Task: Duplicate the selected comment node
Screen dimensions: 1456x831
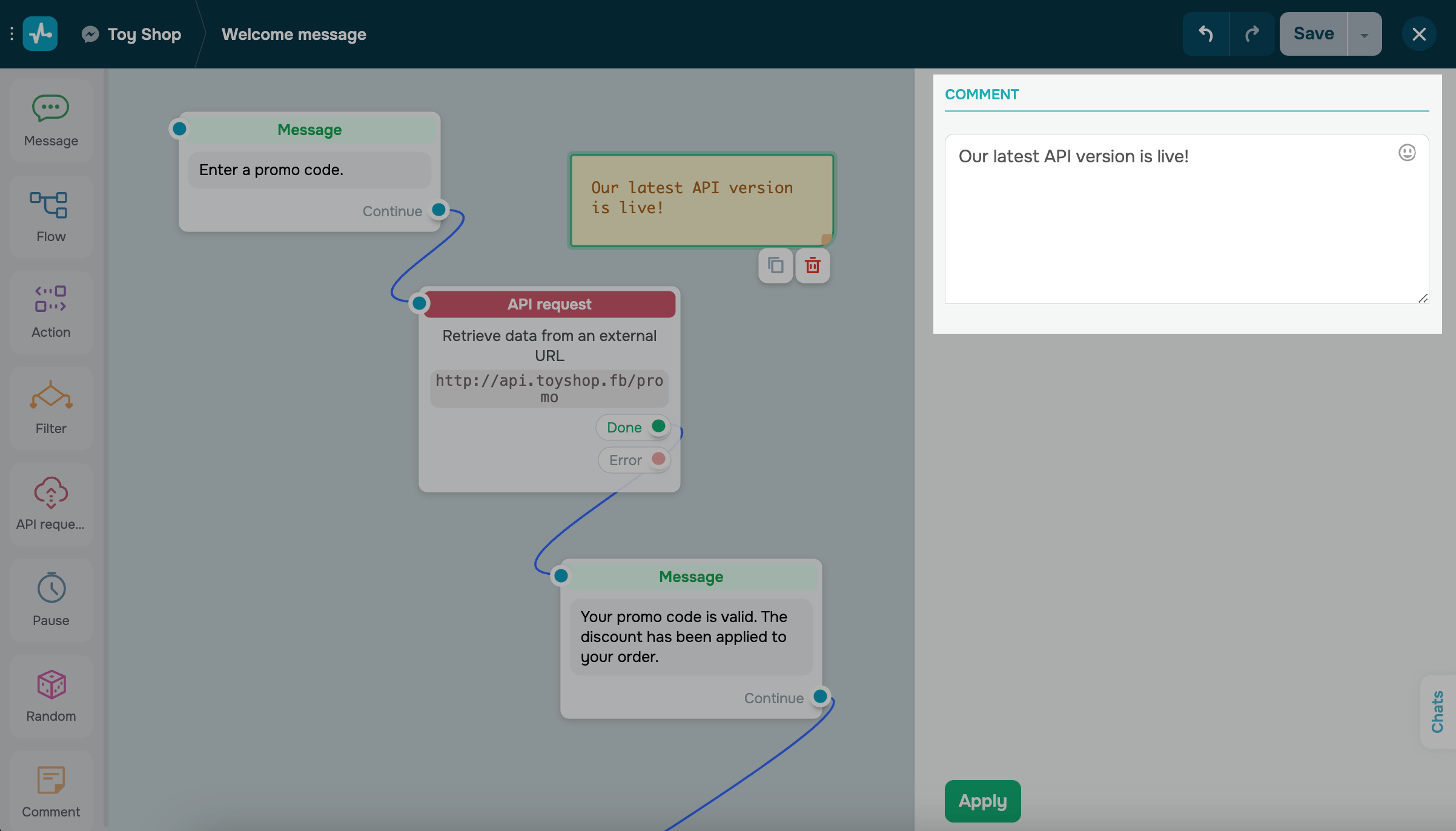Action: pyautogui.click(x=775, y=264)
